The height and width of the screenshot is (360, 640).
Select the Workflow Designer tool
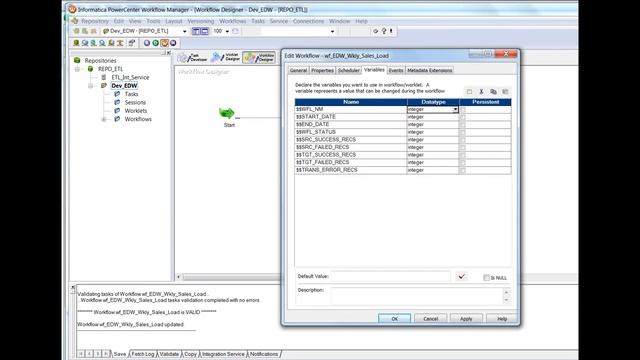click(x=259, y=58)
